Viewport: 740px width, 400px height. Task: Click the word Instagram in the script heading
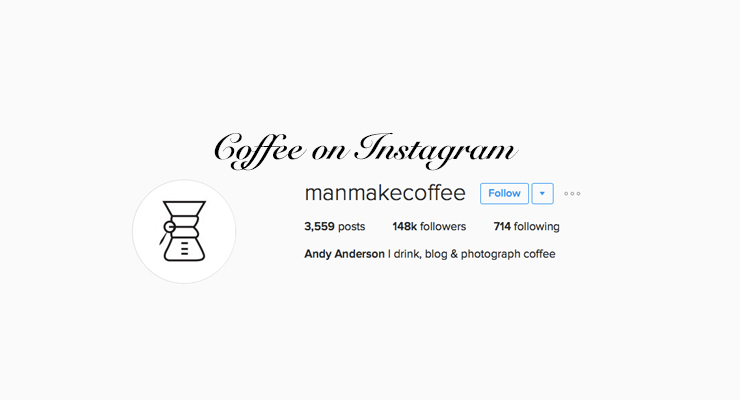[x=437, y=151]
